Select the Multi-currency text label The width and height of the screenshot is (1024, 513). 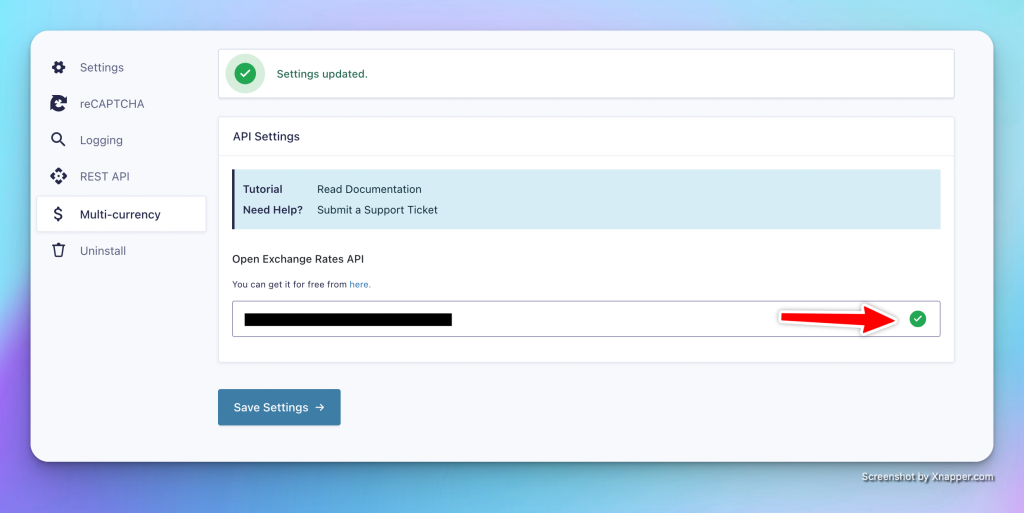click(120, 214)
